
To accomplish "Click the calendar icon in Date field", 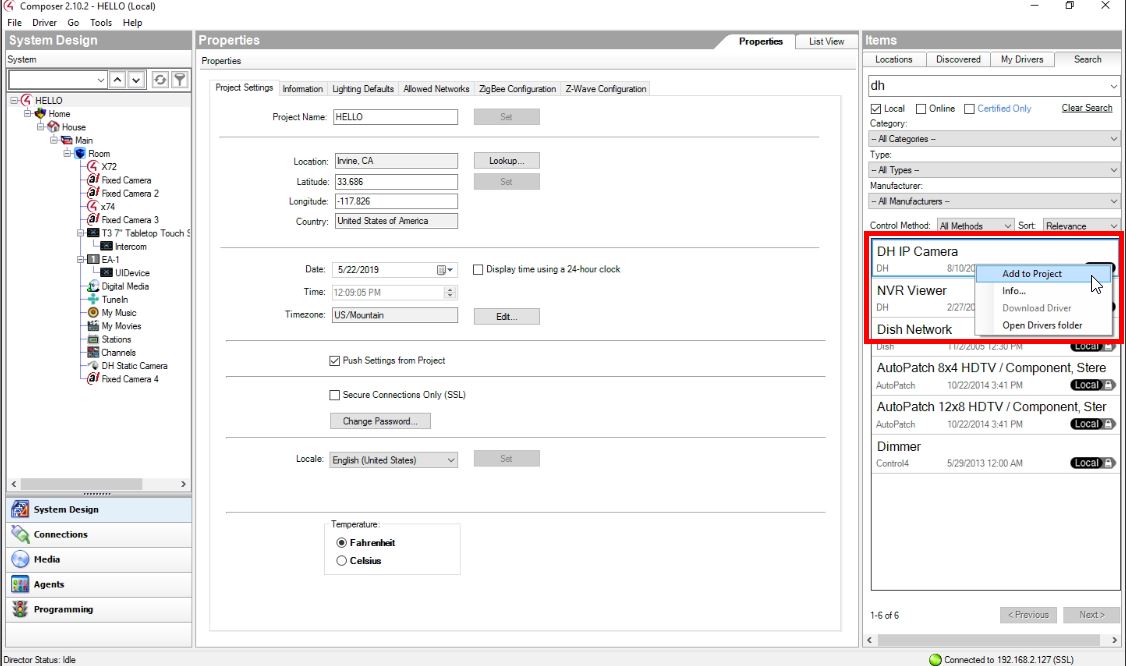I will click(442, 270).
